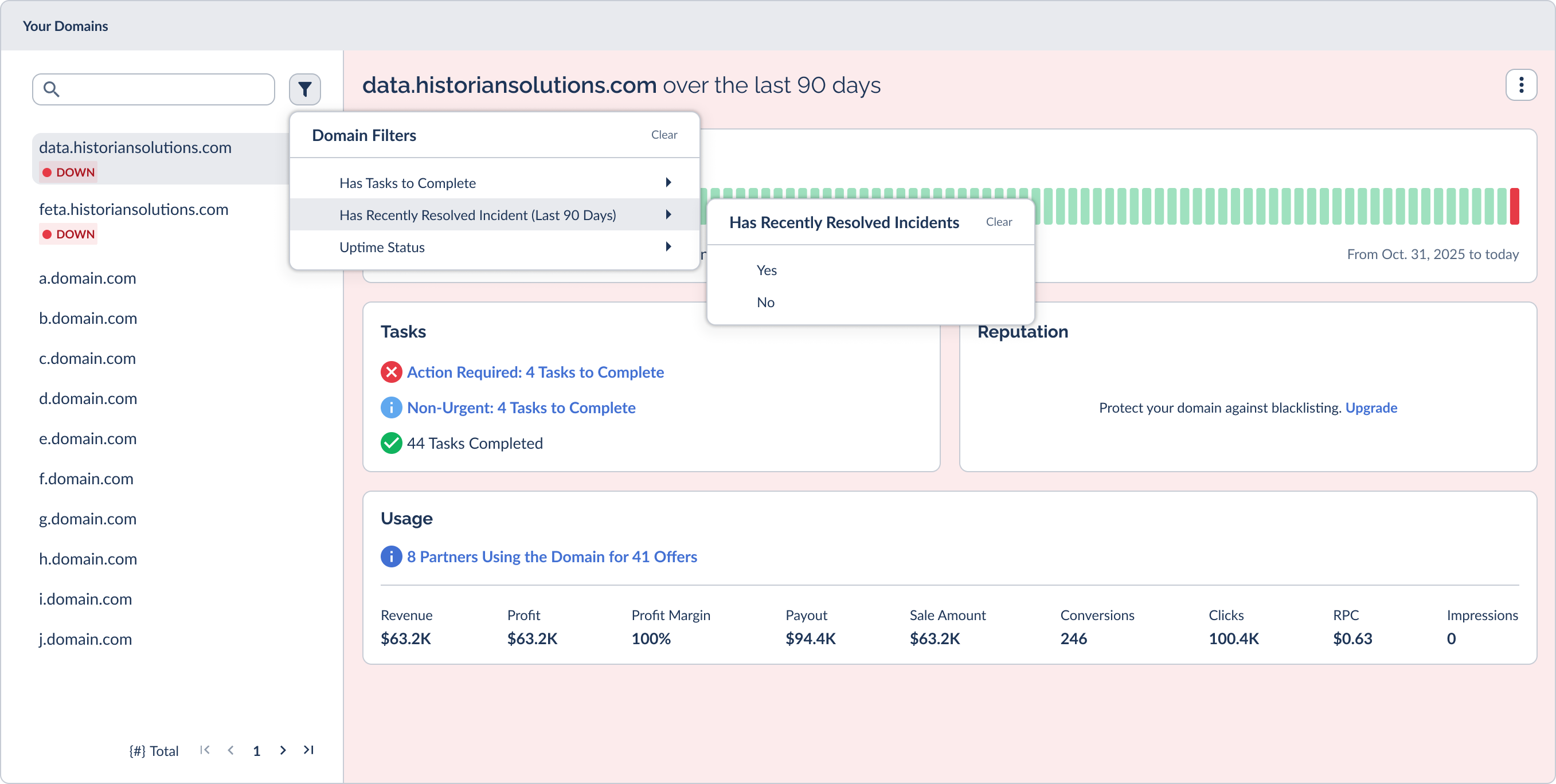Viewport: 1556px width, 784px height.
Task: Open Action Required: 4 Tasks to Complete
Action: [x=535, y=372]
